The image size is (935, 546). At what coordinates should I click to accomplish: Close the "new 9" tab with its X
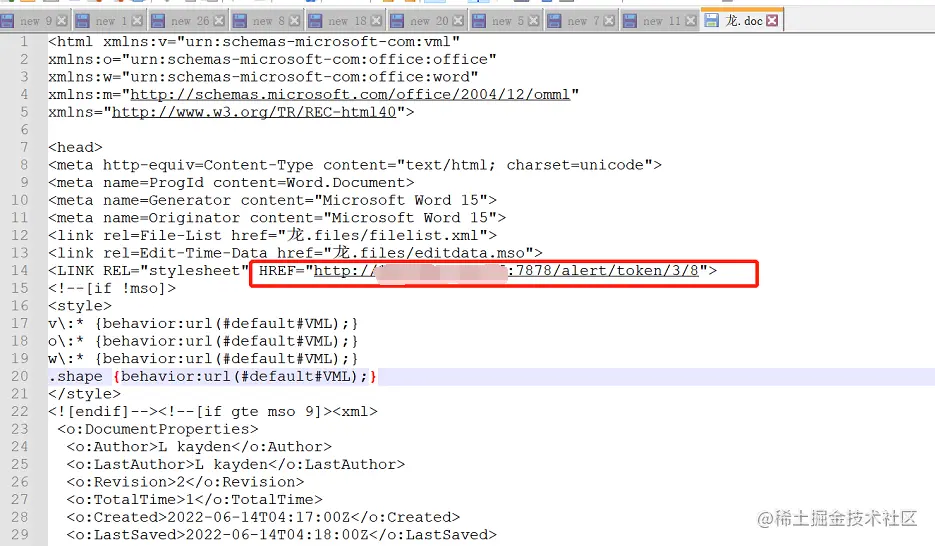tap(62, 21)
